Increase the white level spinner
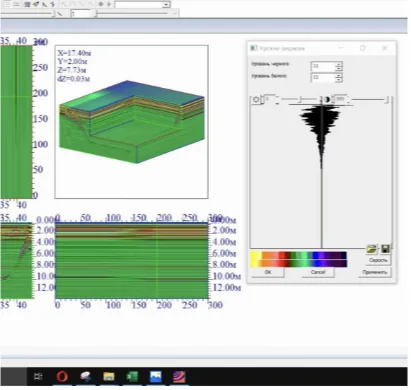 (338, 76)
